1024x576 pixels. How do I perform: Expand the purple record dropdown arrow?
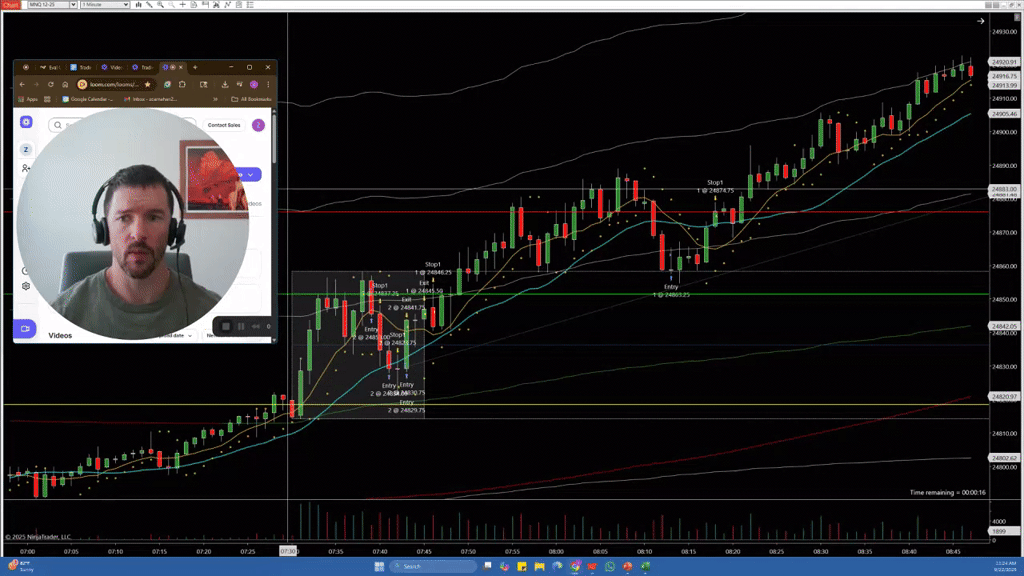coord(250,174)
